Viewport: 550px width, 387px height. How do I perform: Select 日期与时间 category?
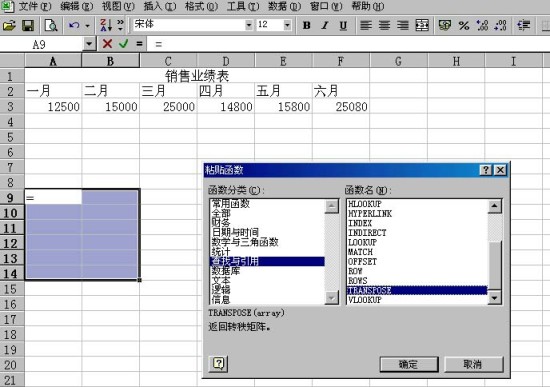235,232
